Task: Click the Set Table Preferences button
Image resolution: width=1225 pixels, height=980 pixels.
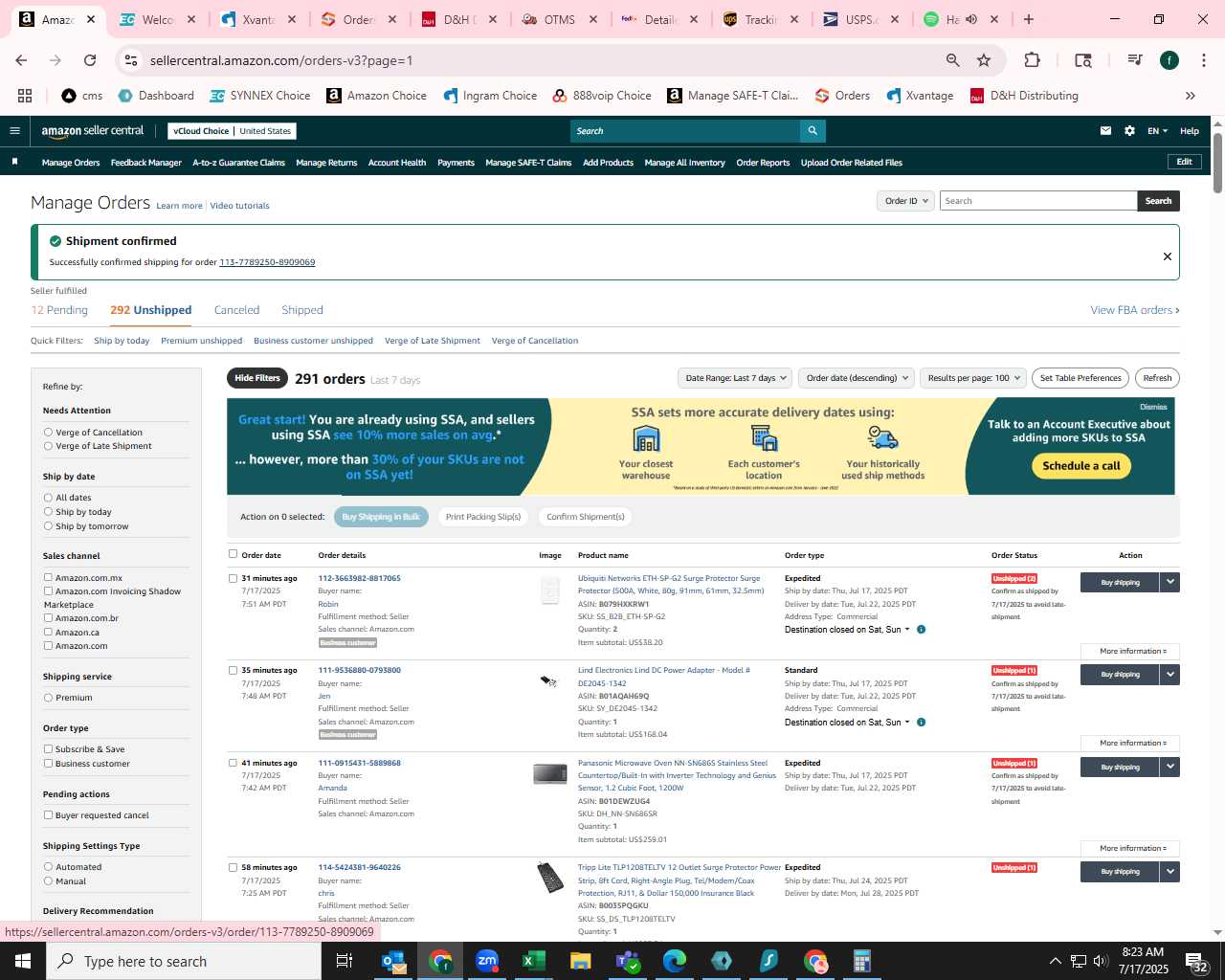Action: click(x=1080, y=378)
